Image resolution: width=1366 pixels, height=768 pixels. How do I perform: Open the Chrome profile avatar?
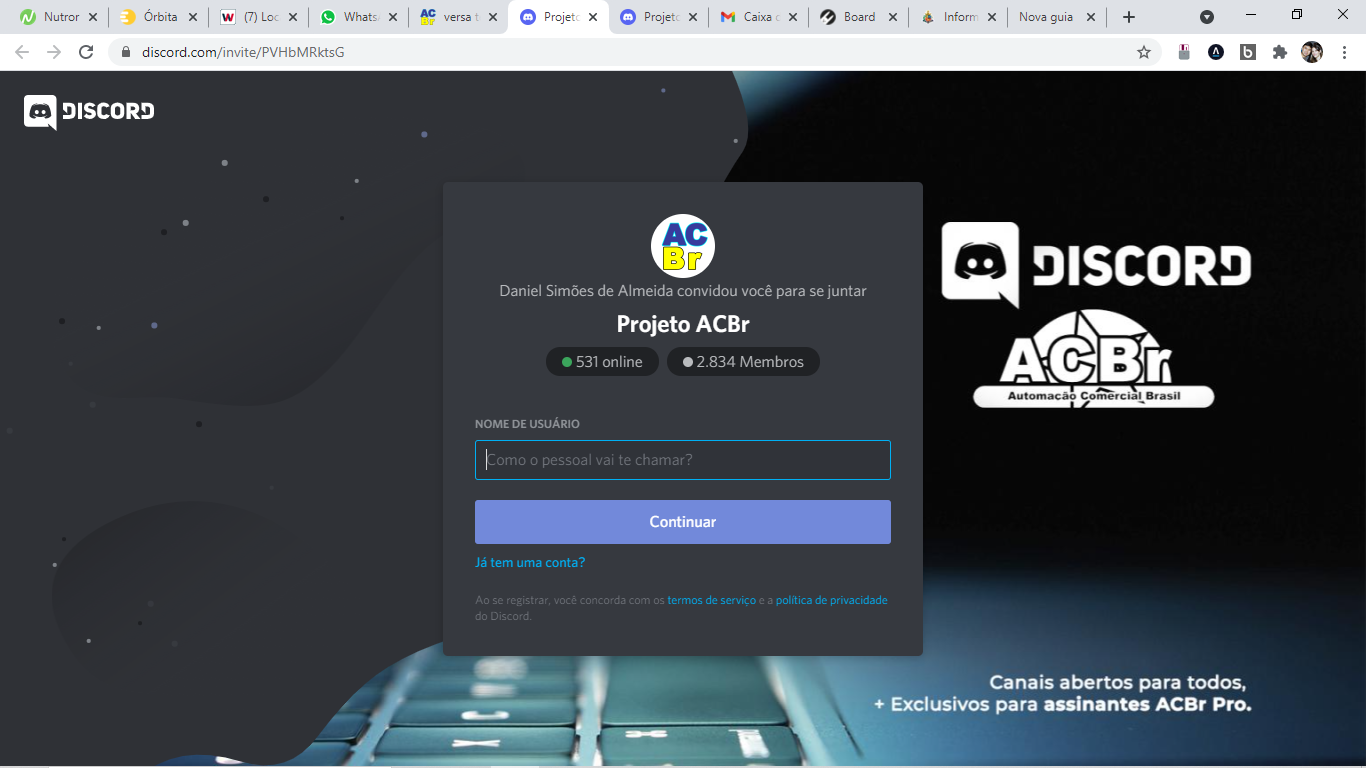1312,52
